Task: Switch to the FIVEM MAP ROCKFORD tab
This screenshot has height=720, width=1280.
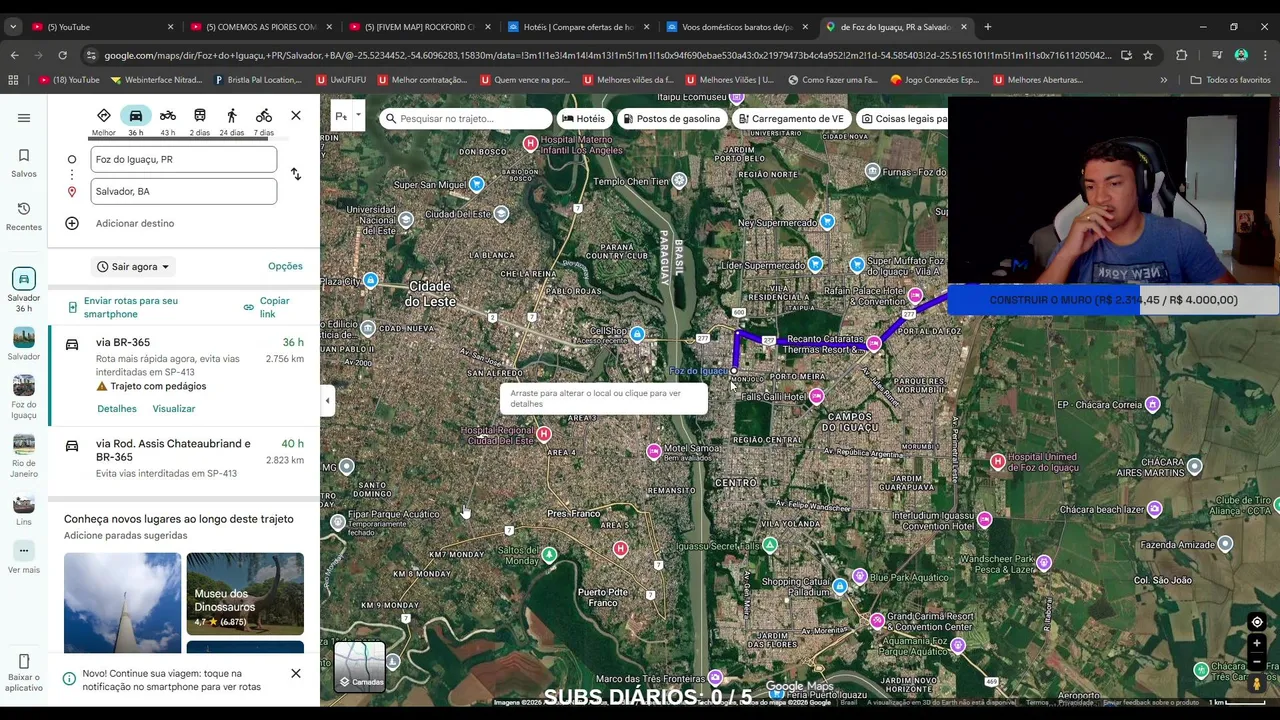Action: point(420,27)
